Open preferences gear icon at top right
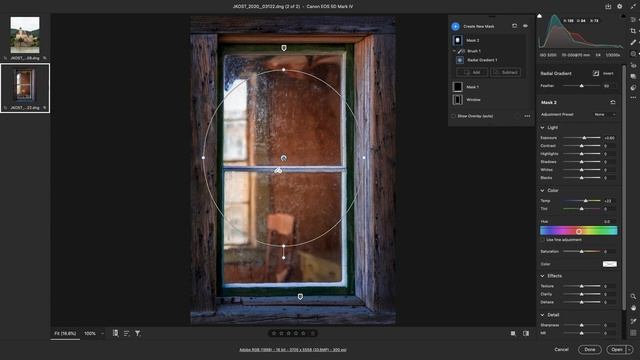Image resolution: width=640 pixels, height=360 pixels. pos(620,6)
